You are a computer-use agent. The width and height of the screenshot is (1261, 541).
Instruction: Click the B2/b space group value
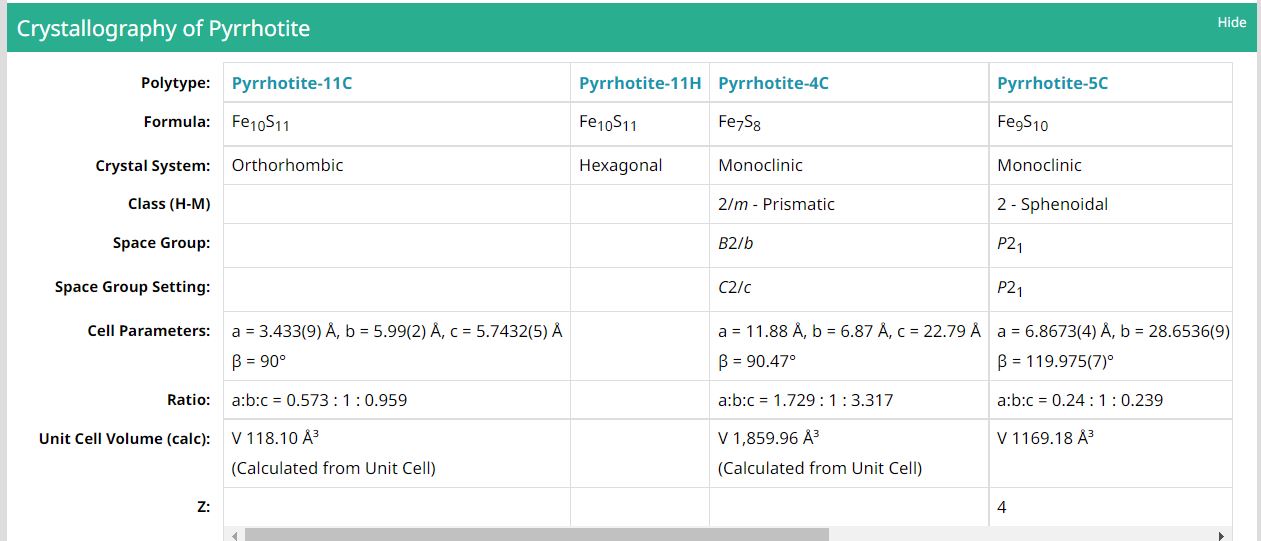point(736,243)
